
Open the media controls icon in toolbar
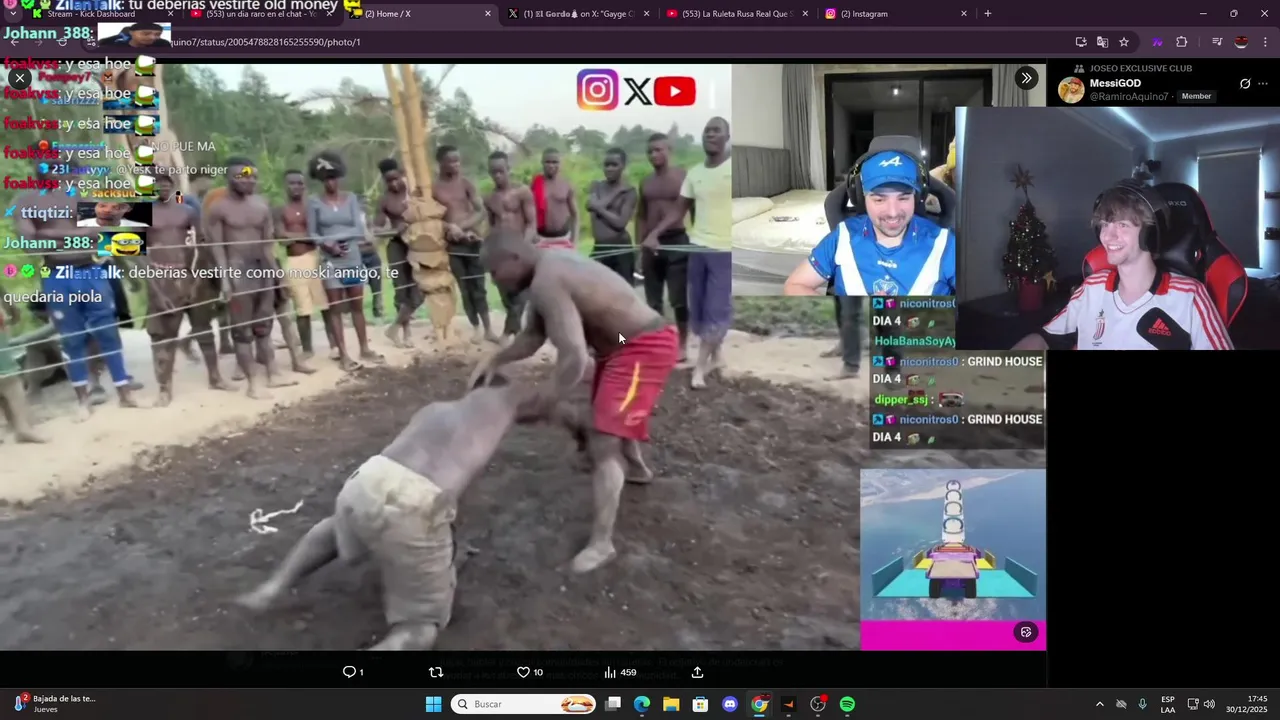coord(1216,42)
